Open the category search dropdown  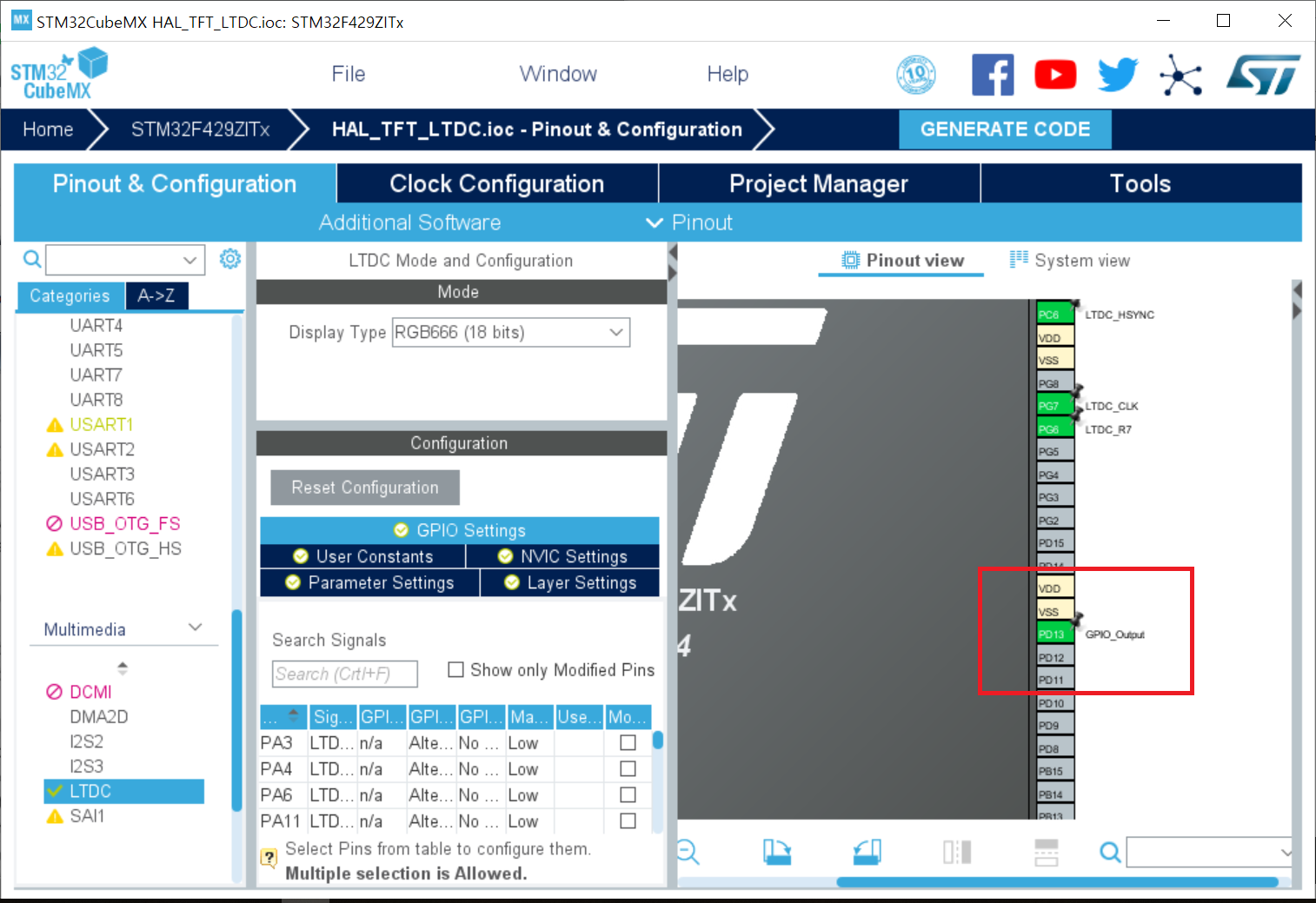tap(189, 259)
